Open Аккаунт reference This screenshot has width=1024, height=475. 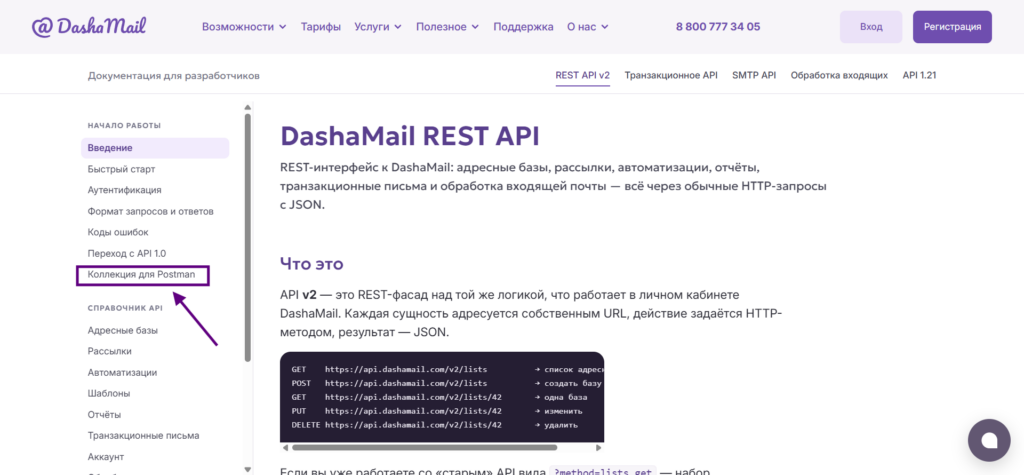(x=106, y=457)
